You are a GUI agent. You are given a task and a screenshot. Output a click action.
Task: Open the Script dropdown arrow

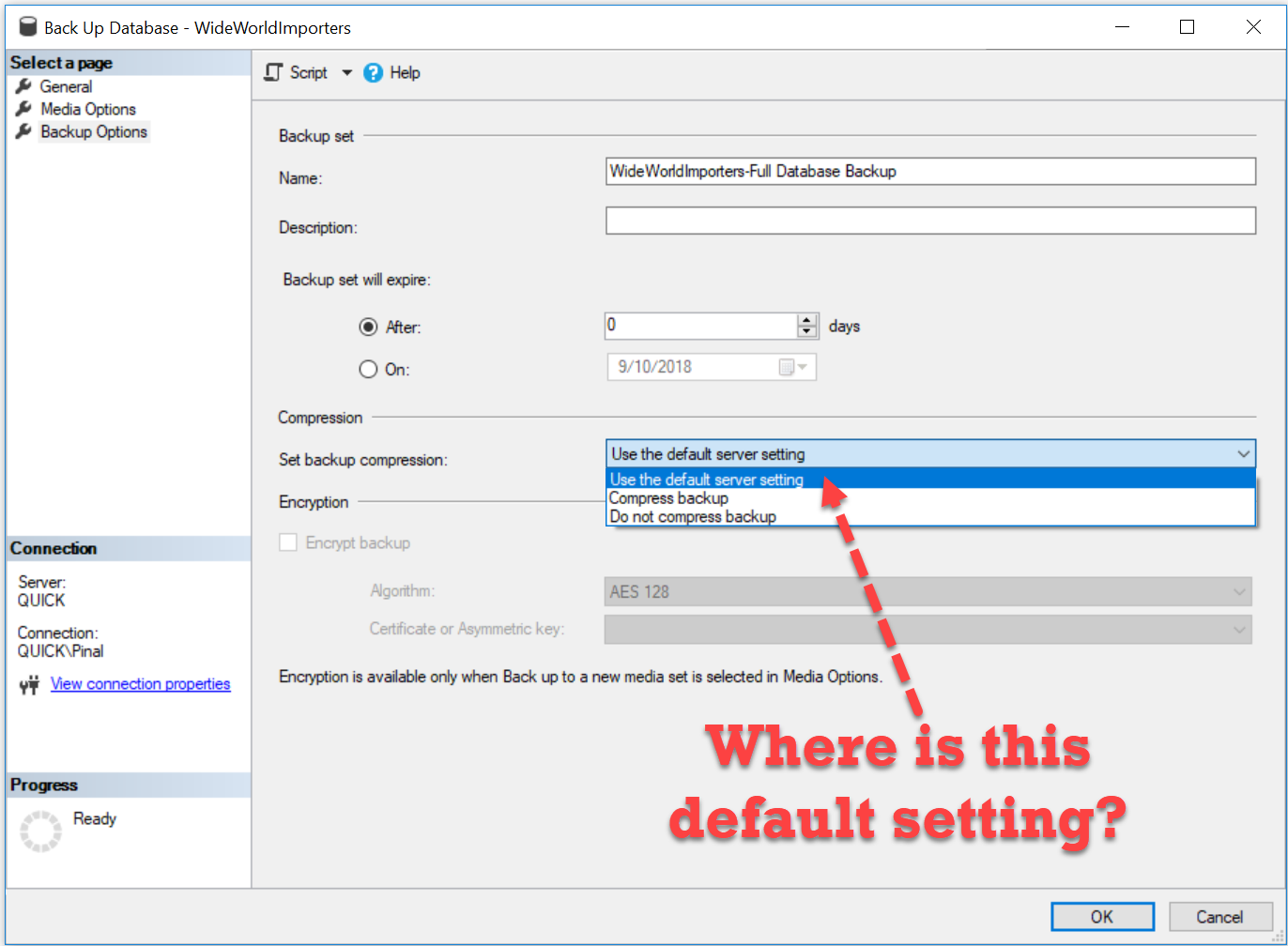coord(346,72)
